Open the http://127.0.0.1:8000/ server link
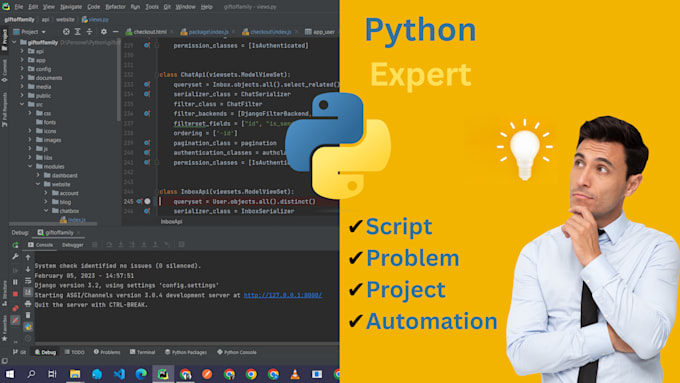680x383 pixels. (283, 295)
